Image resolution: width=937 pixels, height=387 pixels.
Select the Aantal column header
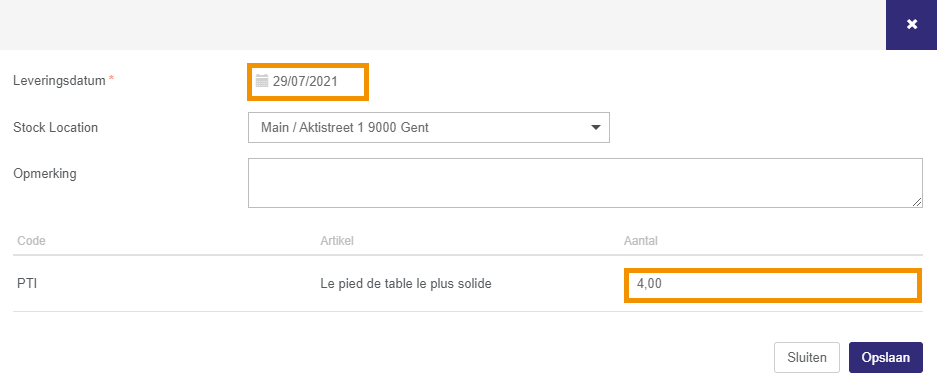tap(641, 241)
